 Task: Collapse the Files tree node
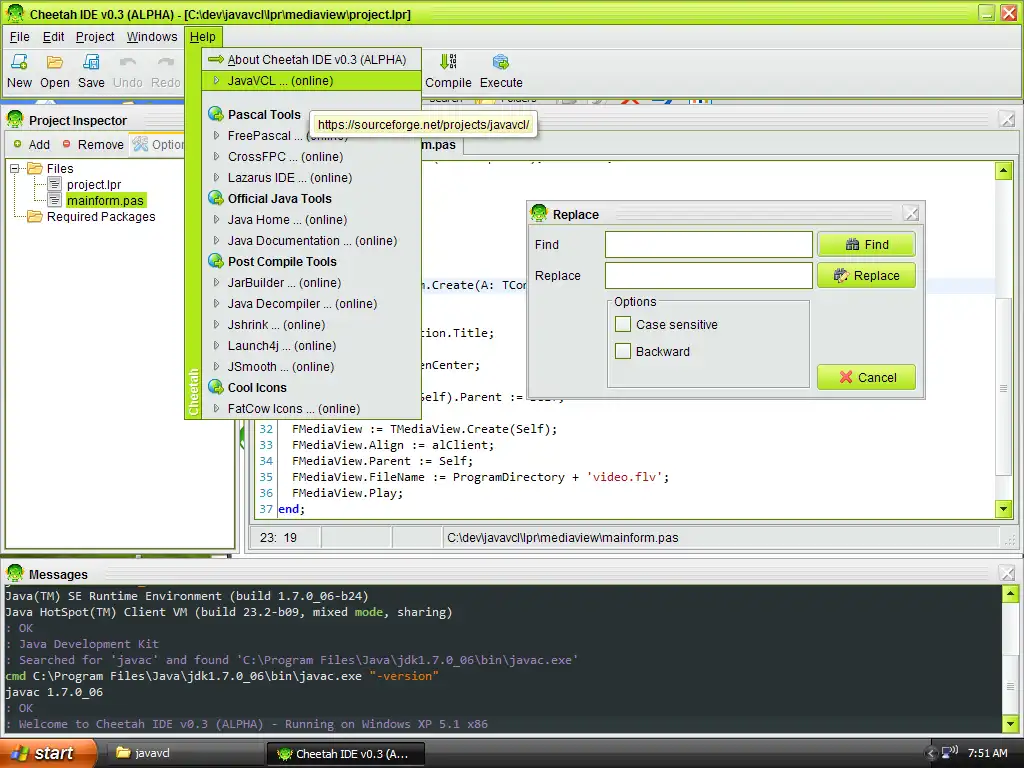[14, 168]
